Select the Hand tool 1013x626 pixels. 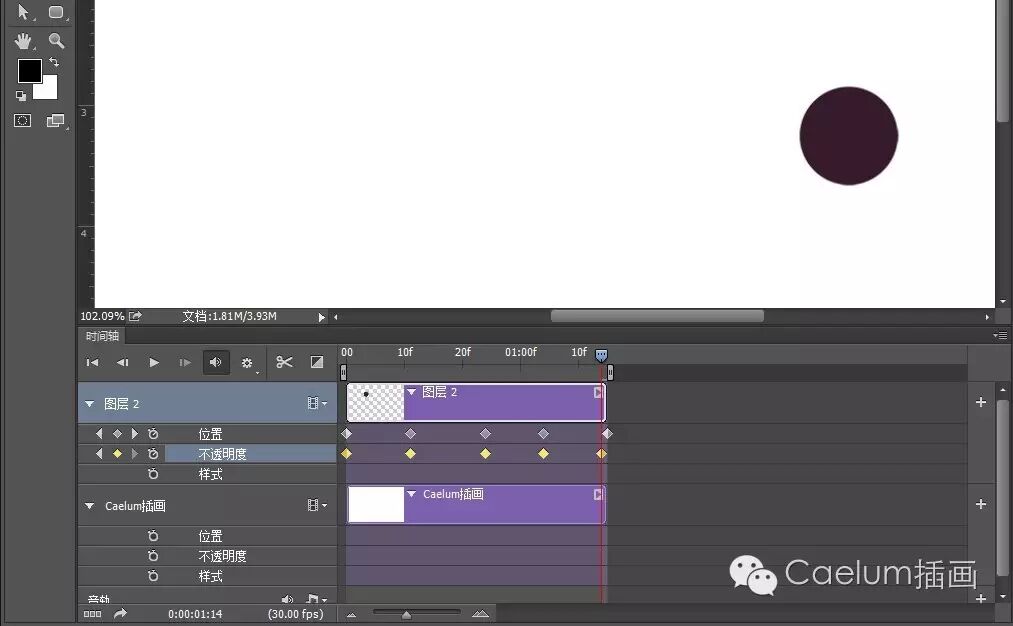pos(22,41)
